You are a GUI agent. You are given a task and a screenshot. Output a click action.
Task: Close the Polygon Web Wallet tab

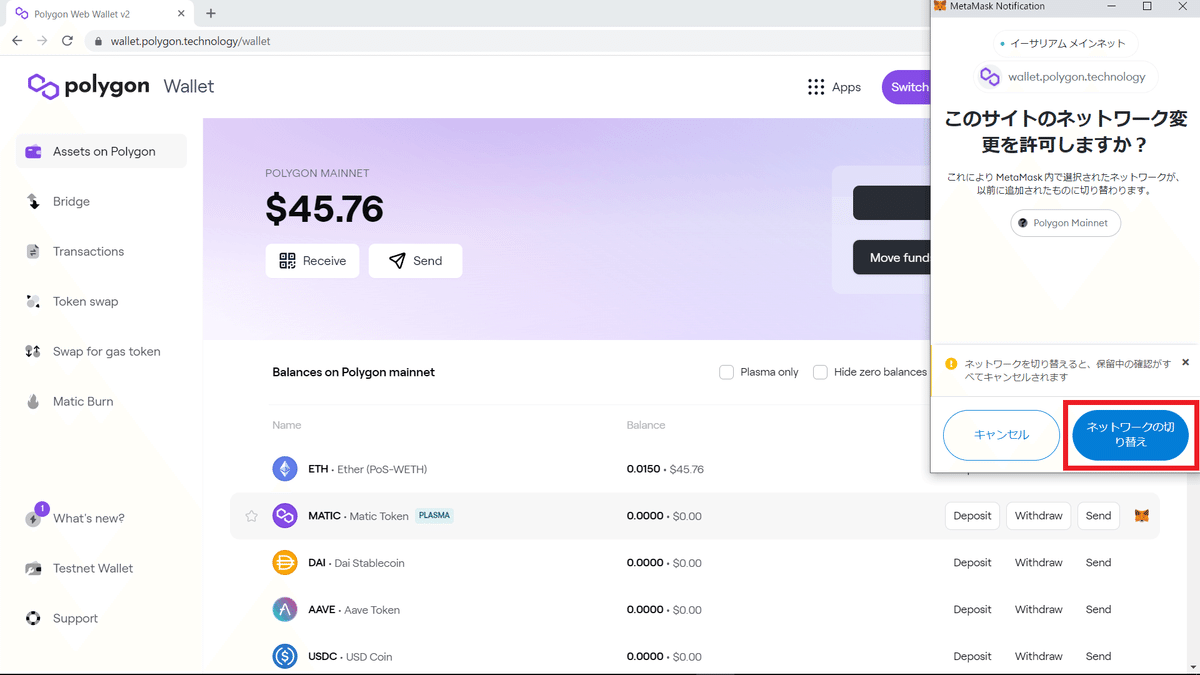[180, 14]
